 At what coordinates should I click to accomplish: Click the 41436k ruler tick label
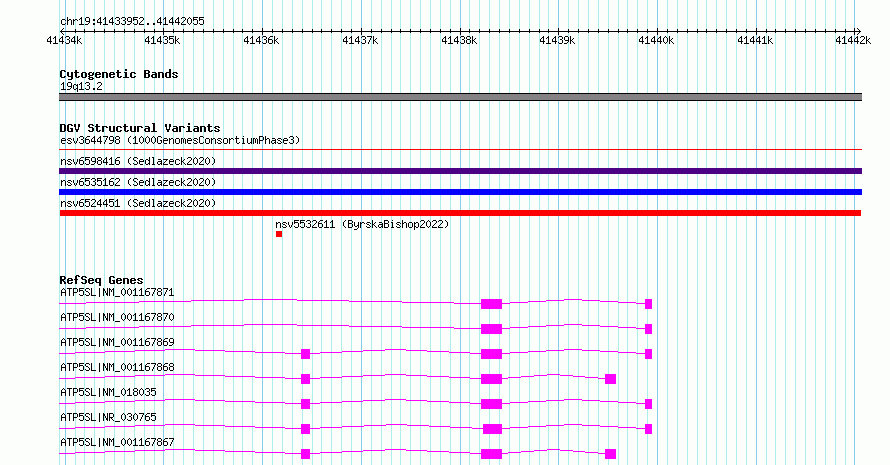(x=261, y=40)
